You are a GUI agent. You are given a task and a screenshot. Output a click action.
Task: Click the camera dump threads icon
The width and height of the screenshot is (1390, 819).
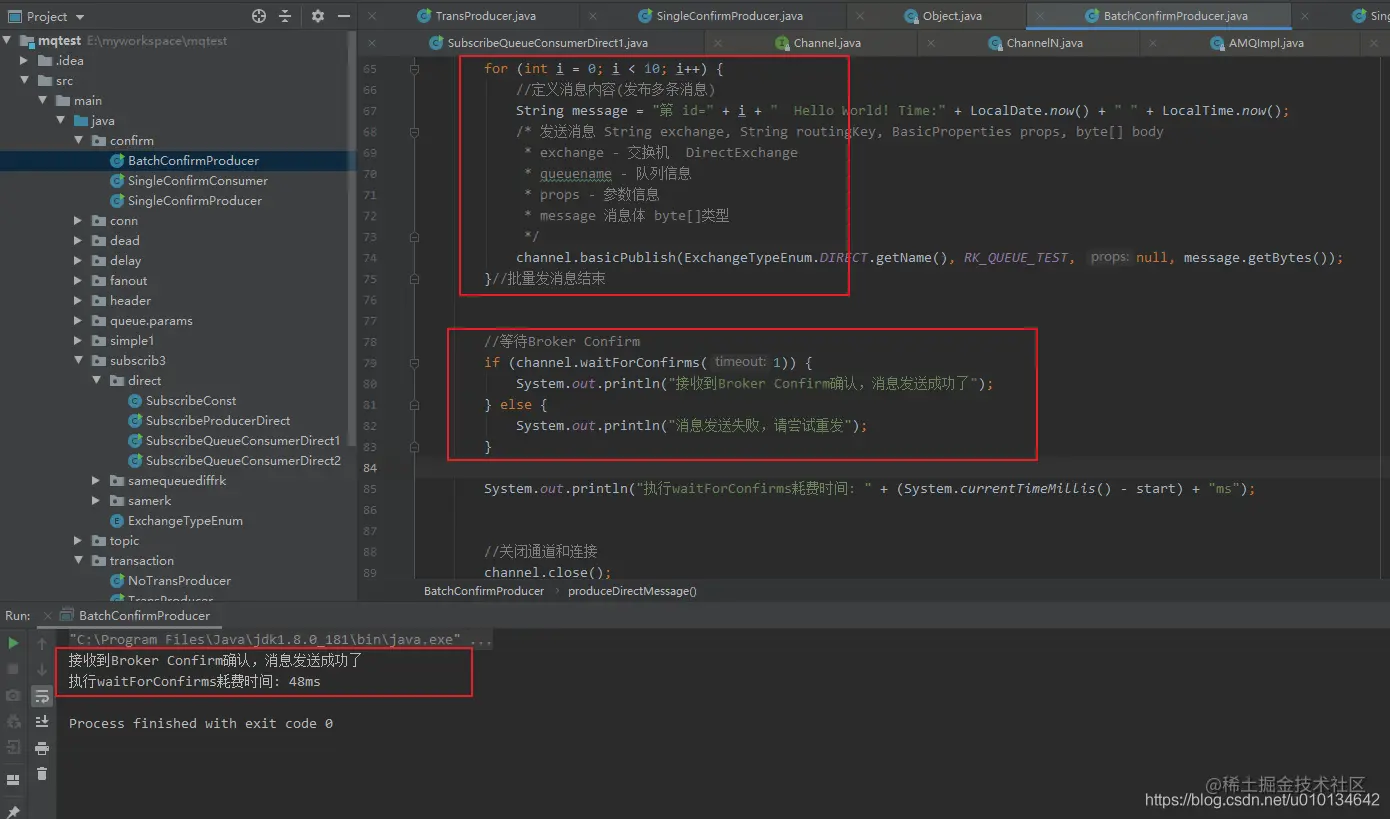click(x=13, y=695)
